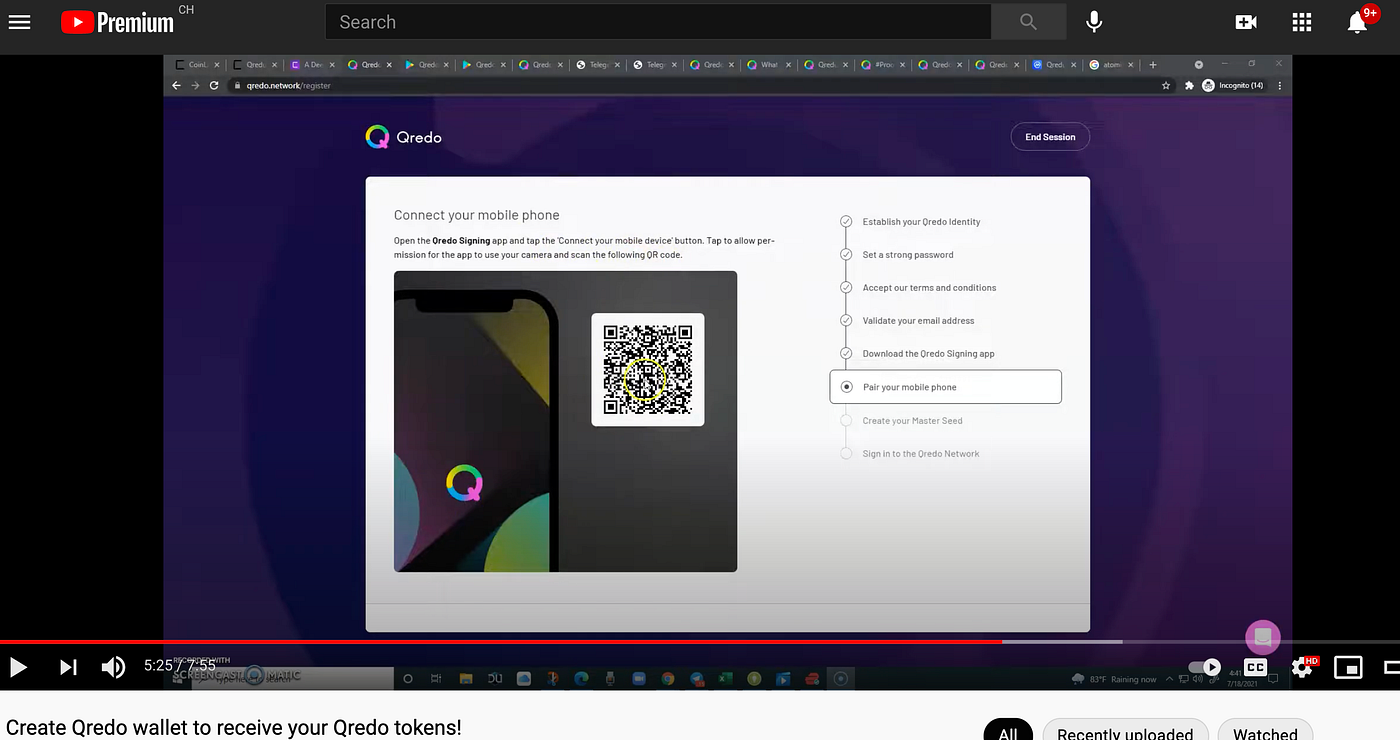
Task: Open Chrome on the recorded taskbar
Action: 667,678
